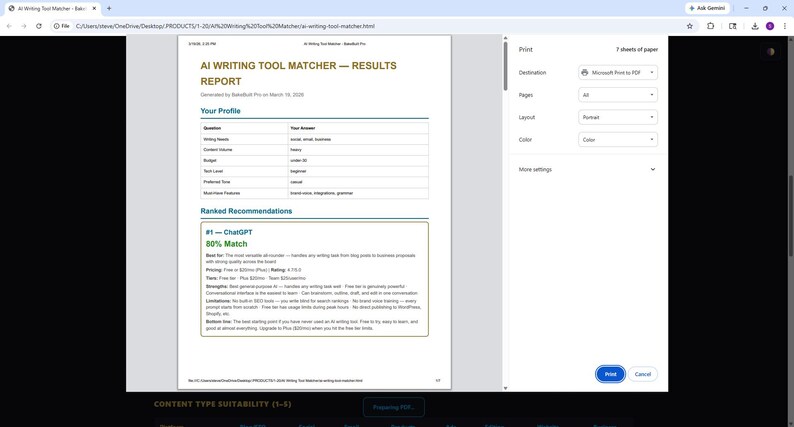
Task: Click the 'Content Volume' table cell
Action: tap(244, 150)
